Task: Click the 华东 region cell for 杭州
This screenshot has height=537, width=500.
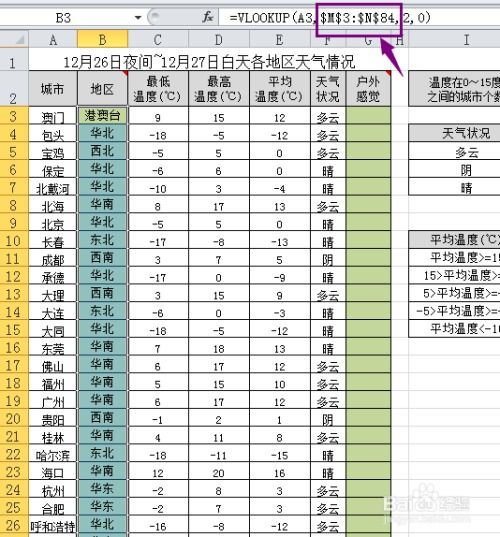Action: click(102, 490)
